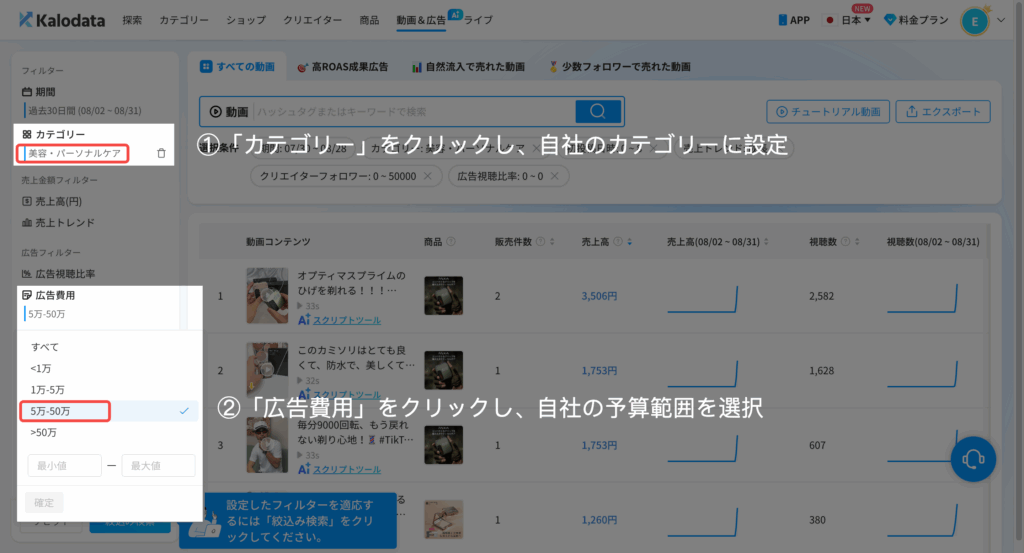
Task: Click the Kalodata logo
Action: tap(62, 20)
